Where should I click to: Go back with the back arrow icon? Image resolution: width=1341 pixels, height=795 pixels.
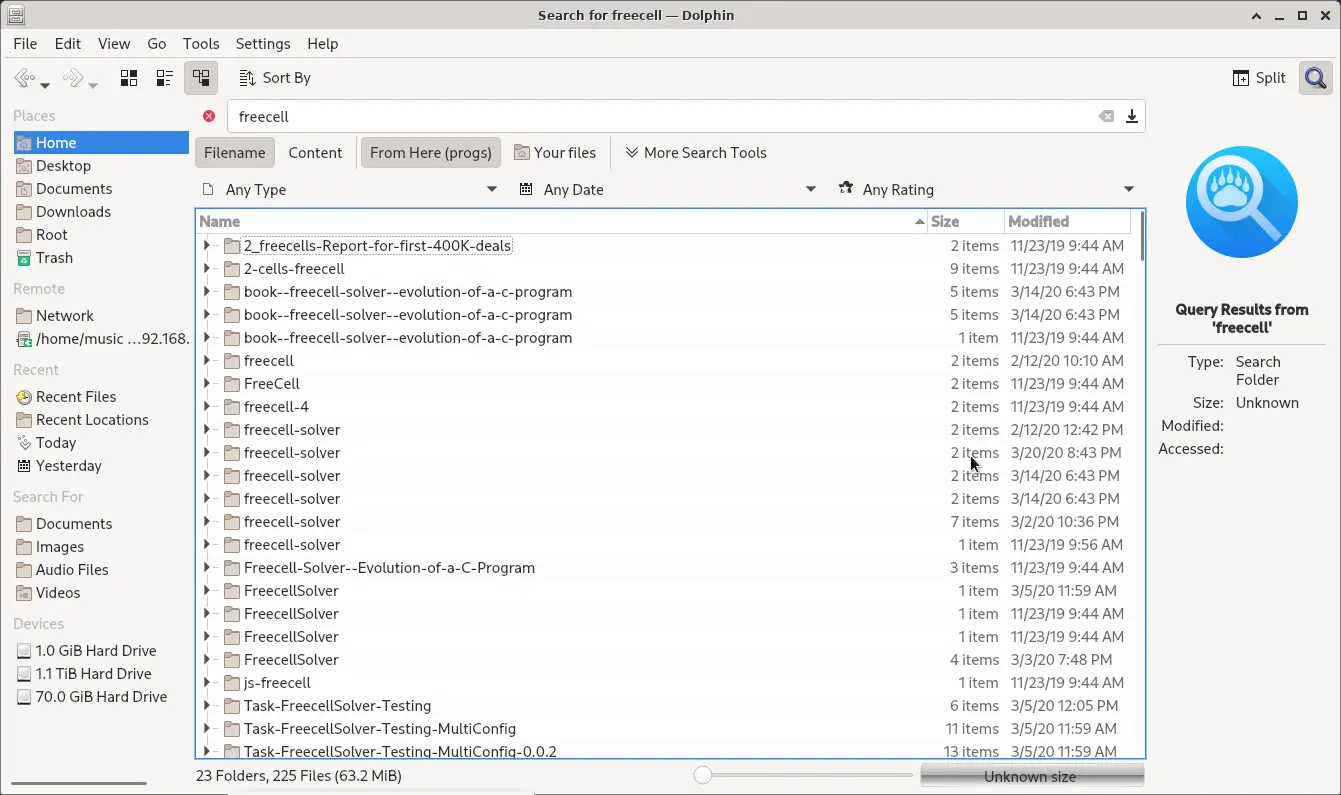[x=24, y=78]
